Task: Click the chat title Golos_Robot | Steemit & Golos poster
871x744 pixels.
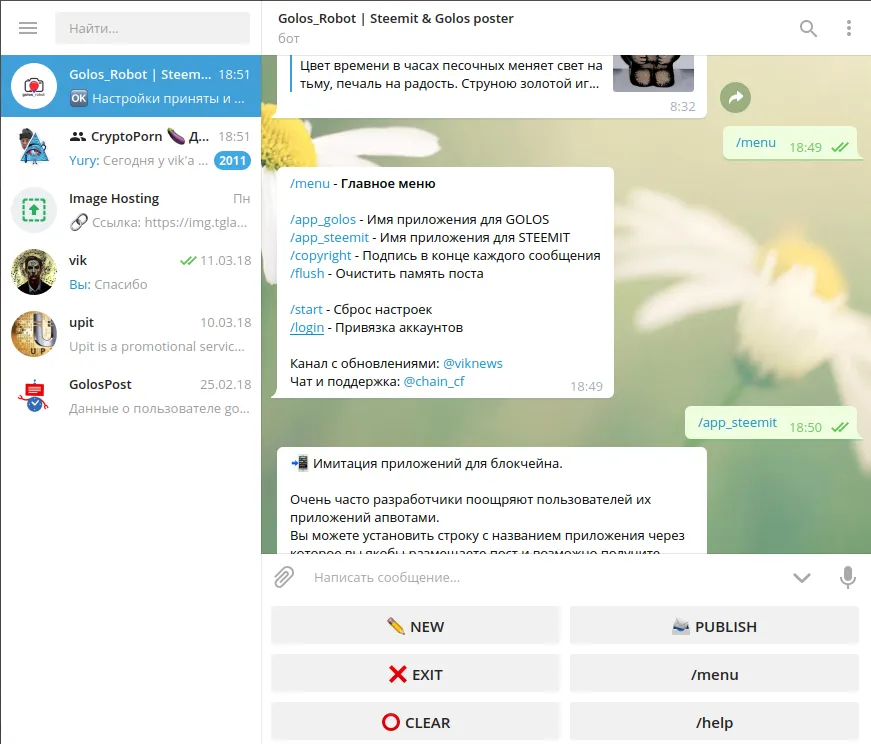Action: coord(396,18)
